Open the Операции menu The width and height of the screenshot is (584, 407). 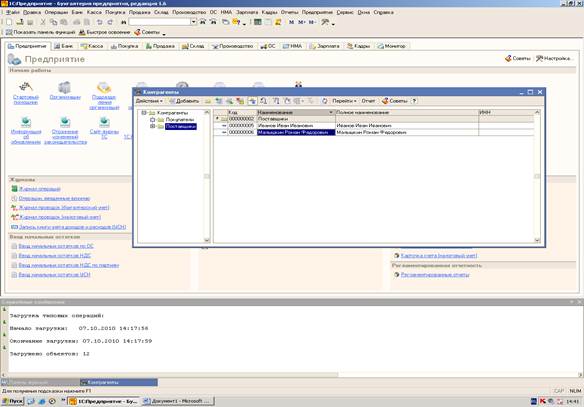[x=56, y=12]
